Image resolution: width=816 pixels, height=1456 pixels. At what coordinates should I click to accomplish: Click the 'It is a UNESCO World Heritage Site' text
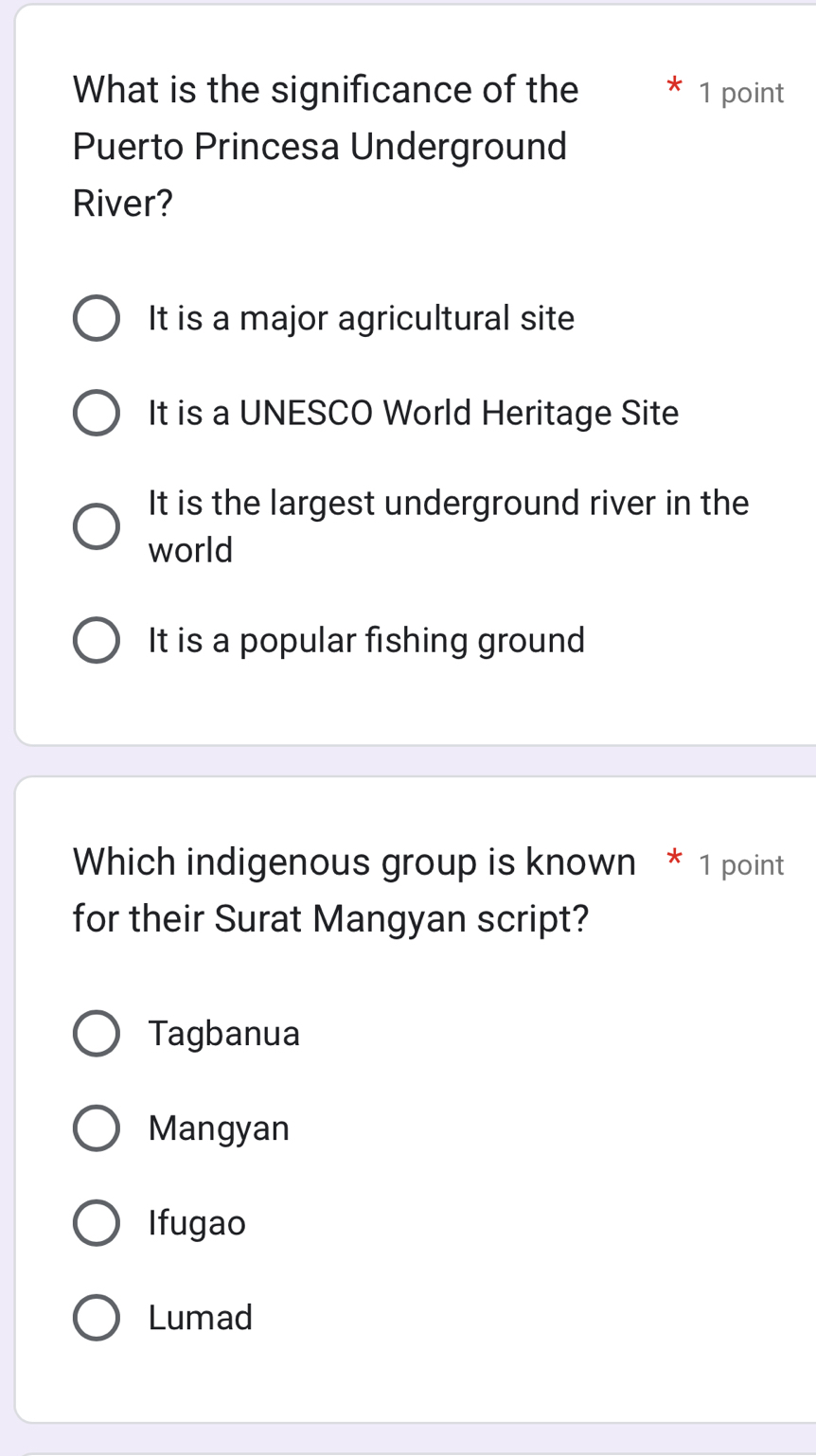(x=414, y=414)
